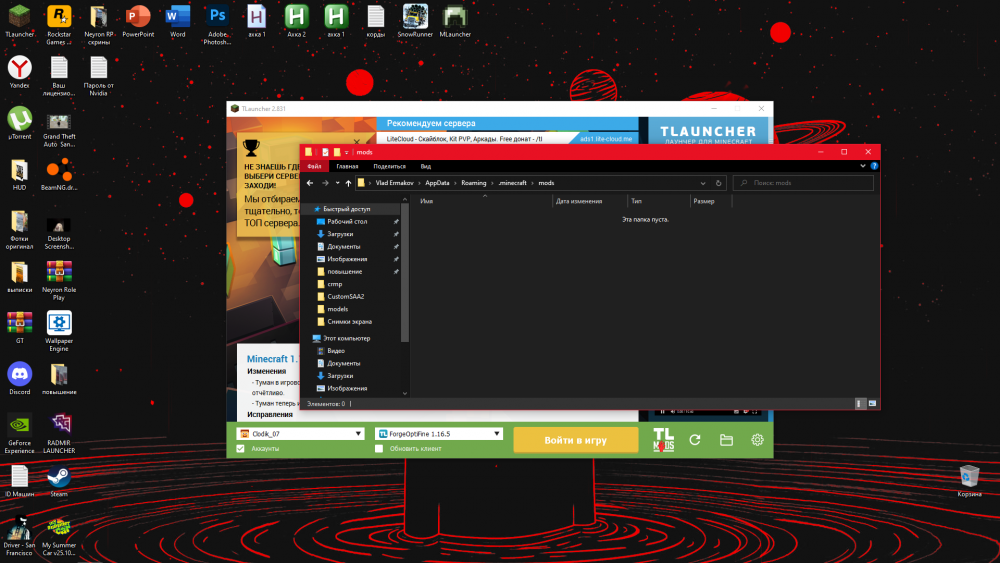Open MLauncher desktop icon
The image size is (1000, 563).
point(455,21)
